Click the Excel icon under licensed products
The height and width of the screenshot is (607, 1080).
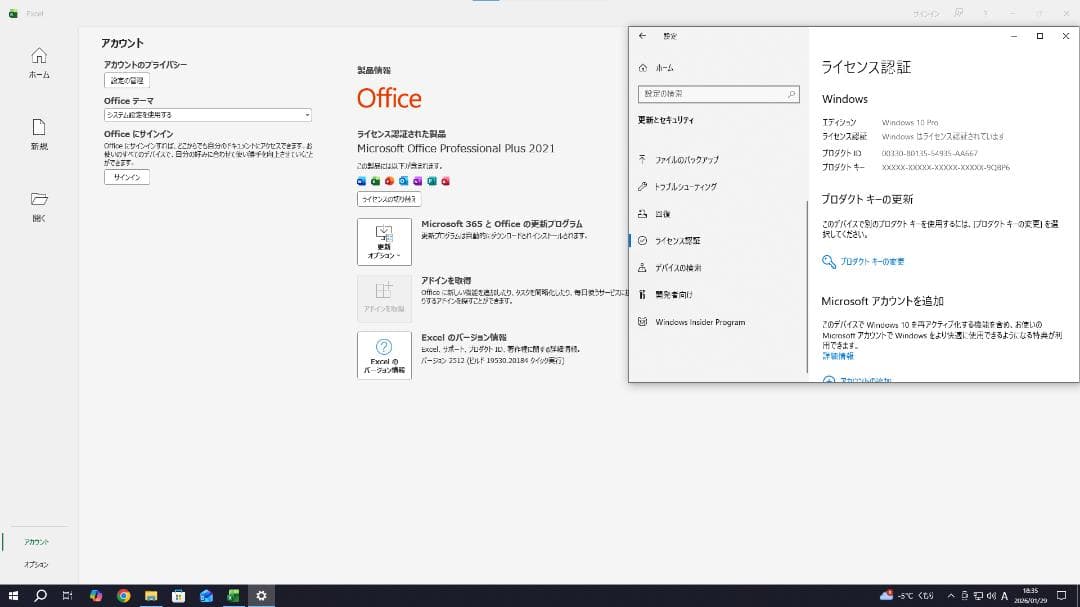click(x=375, y=181)
